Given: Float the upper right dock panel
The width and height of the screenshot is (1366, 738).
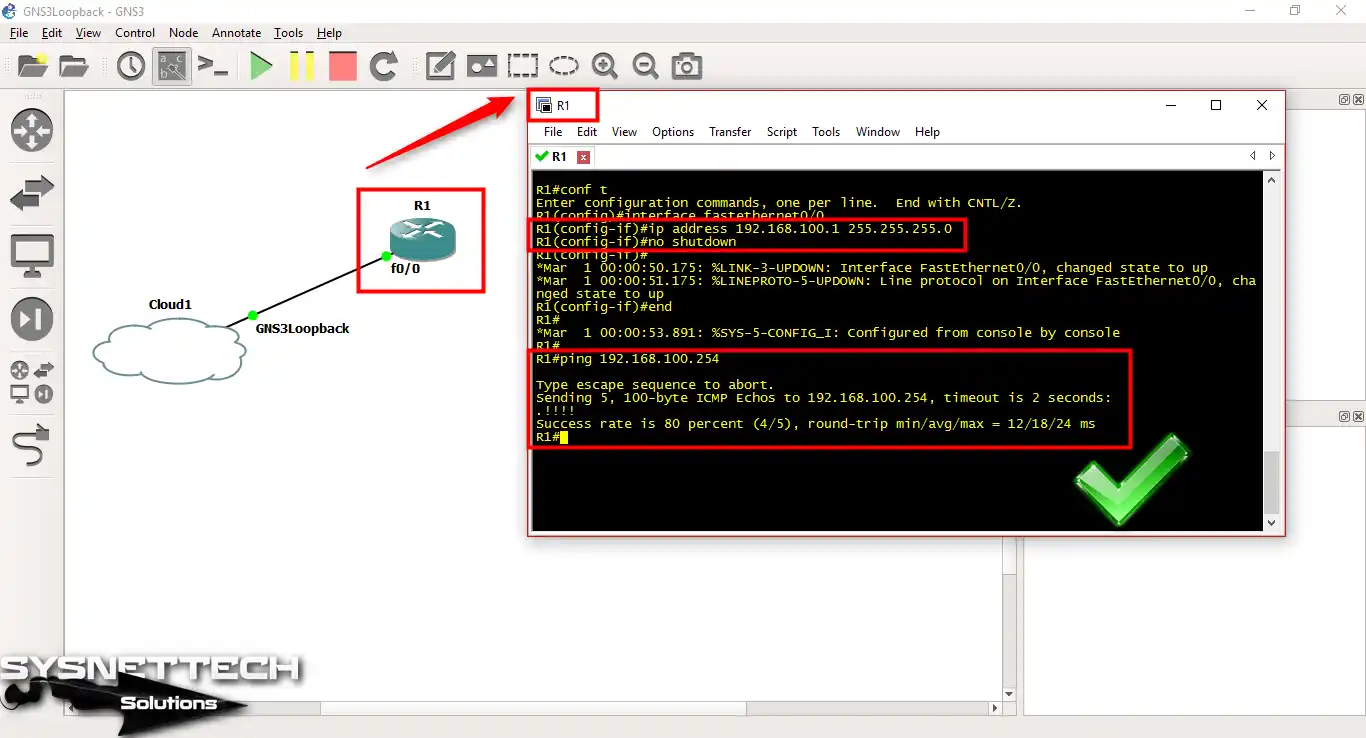Looking at the screenshot, I should click(x=1345, y=99).
